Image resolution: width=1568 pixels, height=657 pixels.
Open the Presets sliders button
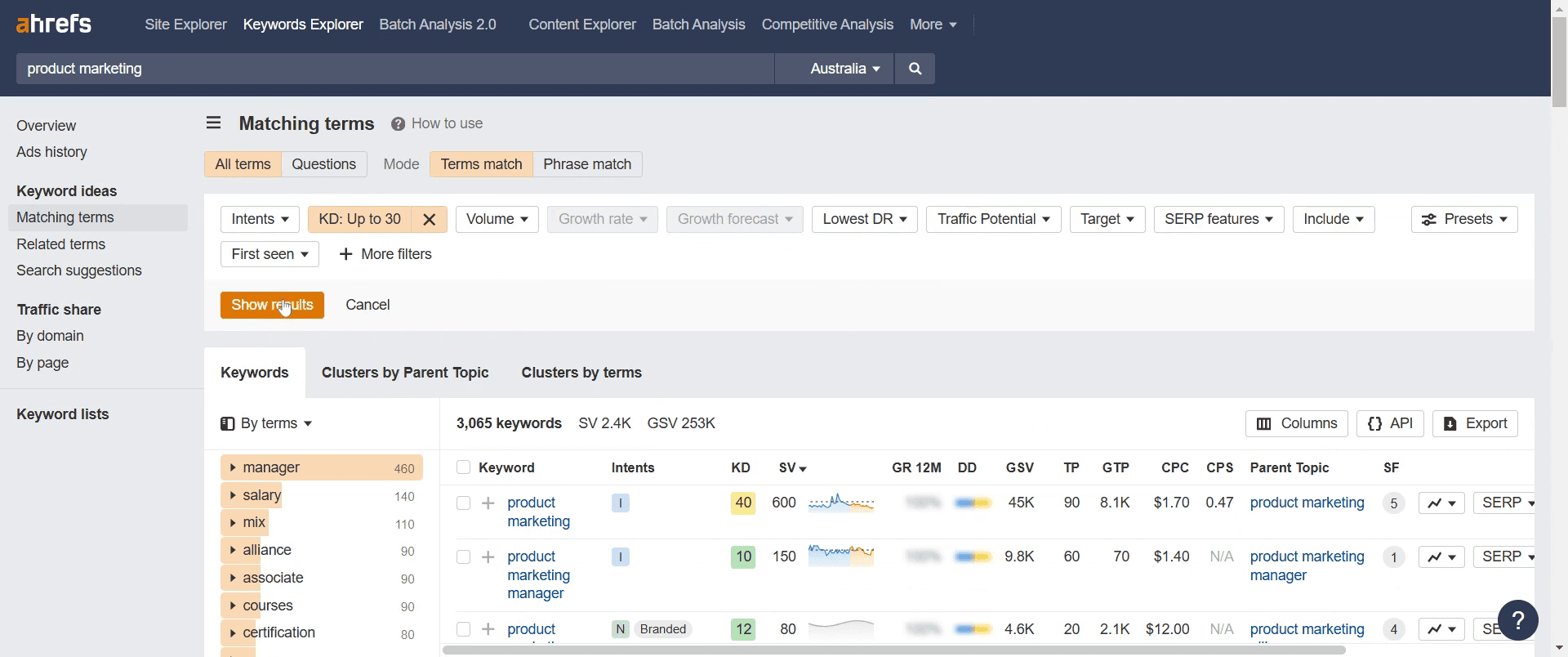(1464, 219)
